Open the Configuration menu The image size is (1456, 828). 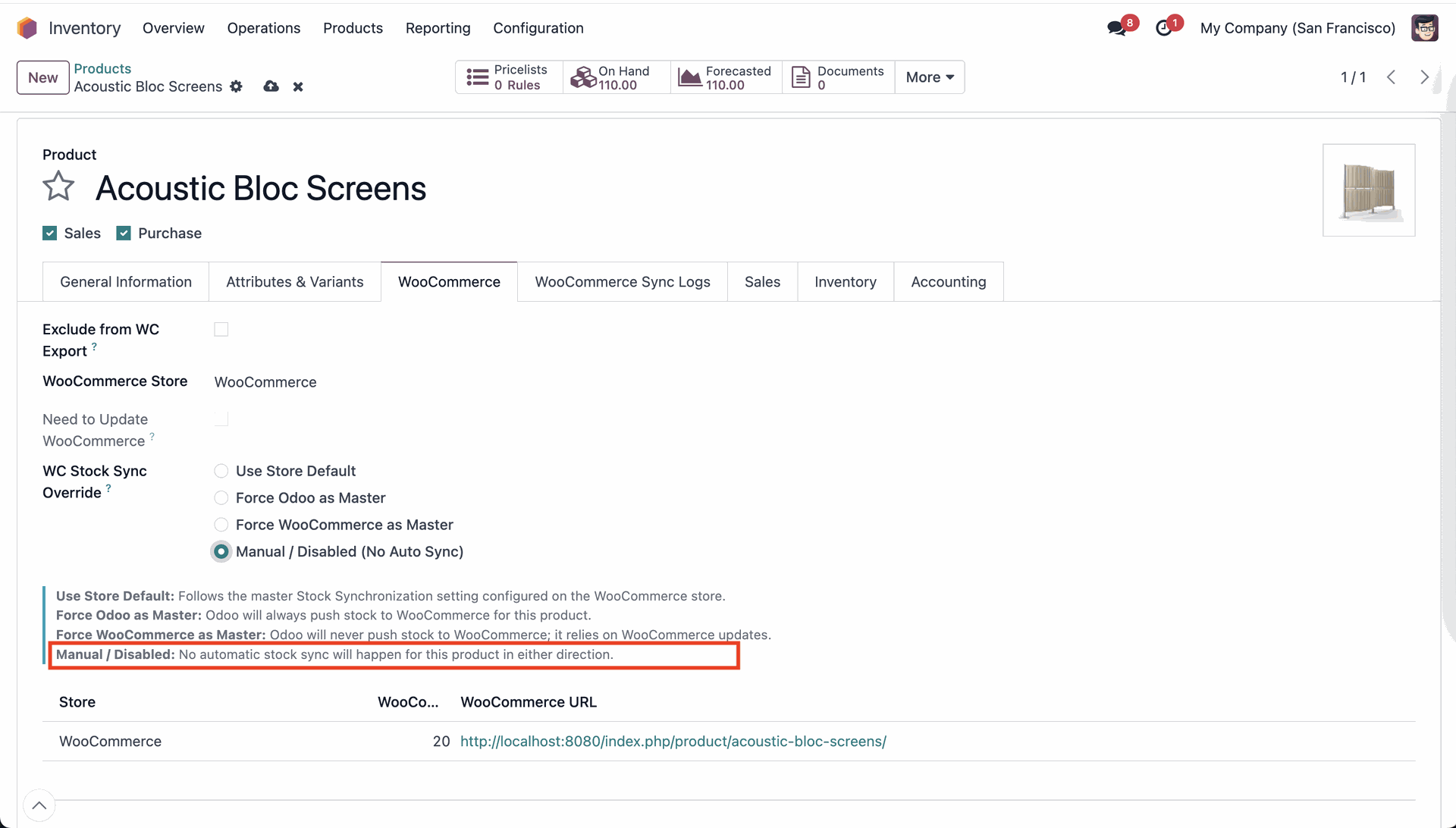click(x=538, y=28)
